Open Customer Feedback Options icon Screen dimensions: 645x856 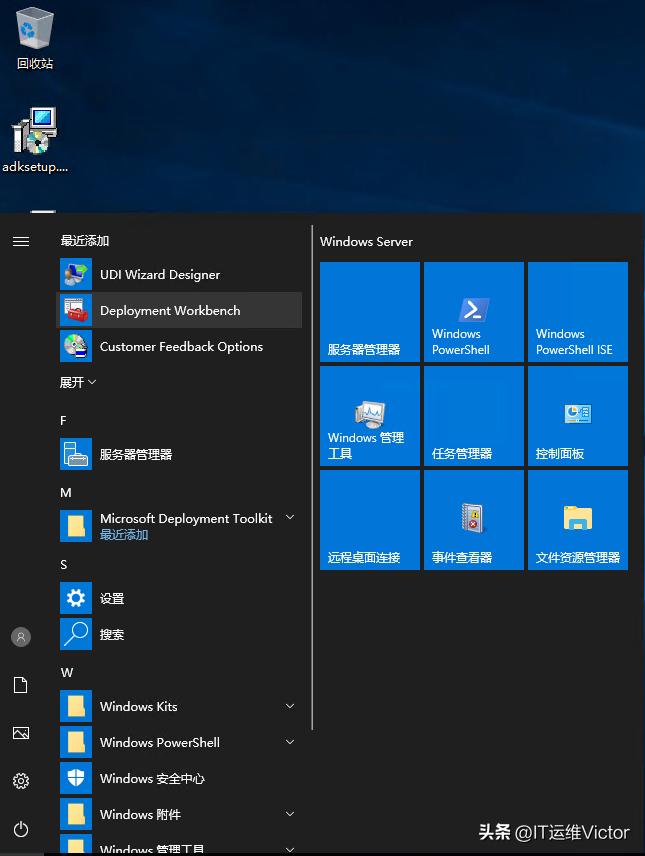click(76, 346)
